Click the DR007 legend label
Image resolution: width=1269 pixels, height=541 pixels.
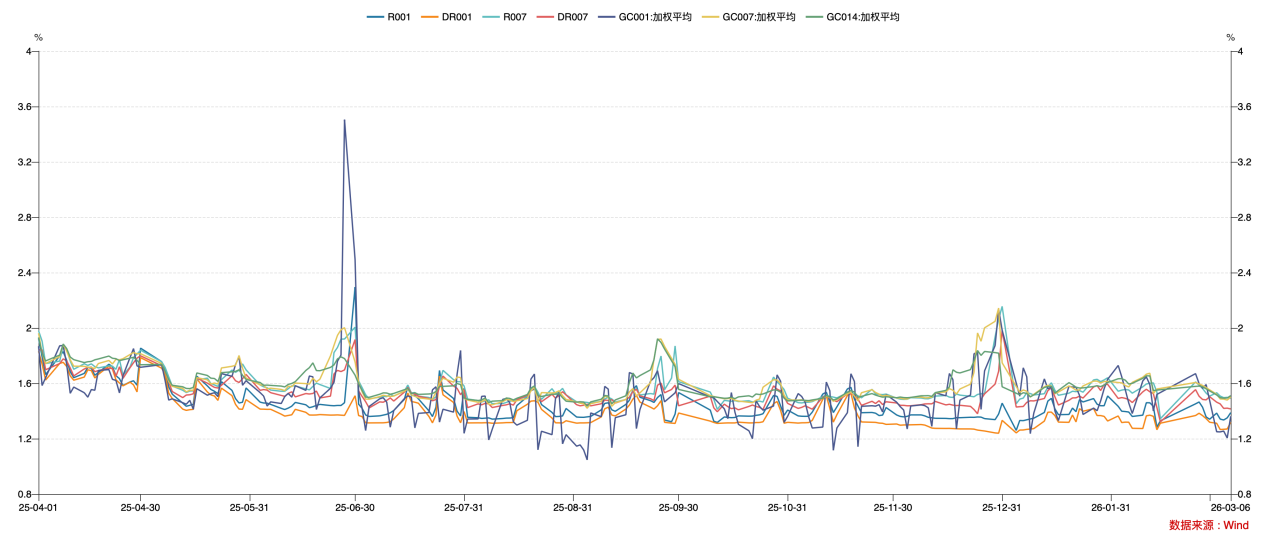[573, 17]
